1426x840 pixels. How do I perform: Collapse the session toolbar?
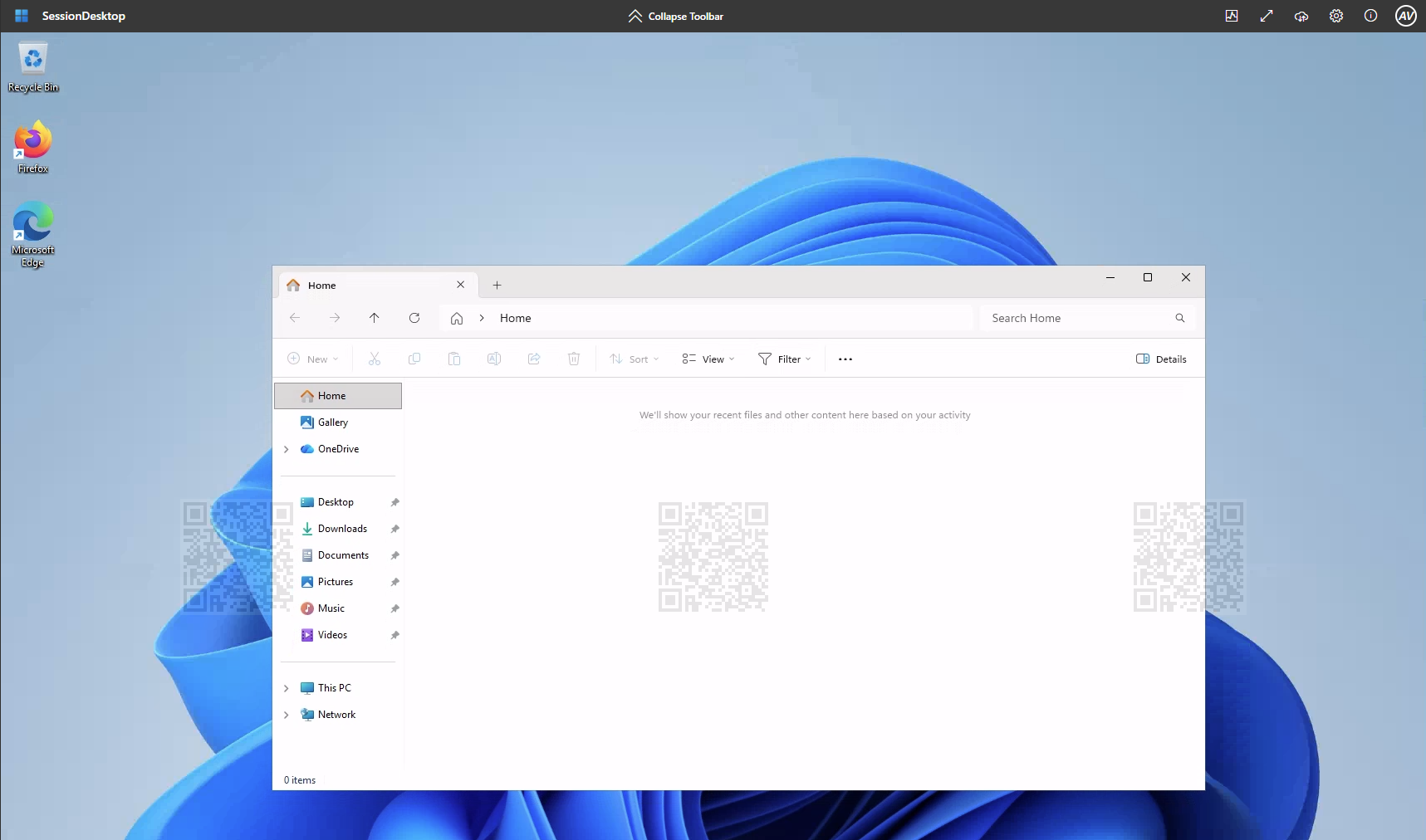(x=675, y=16)
